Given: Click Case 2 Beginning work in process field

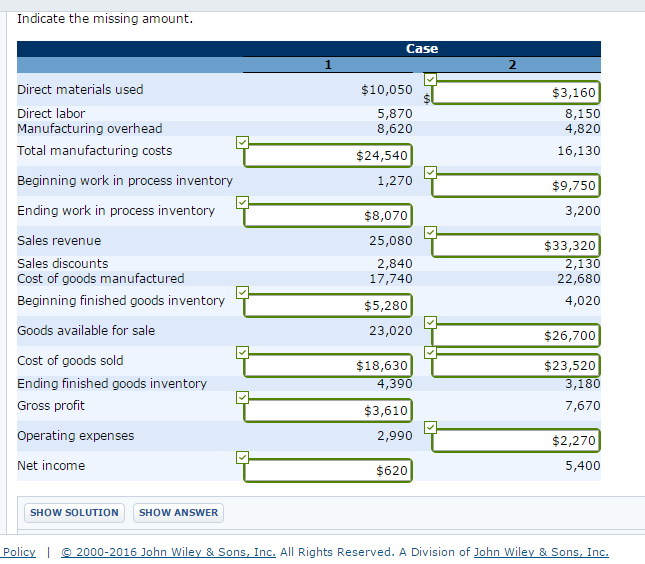Looking at the screenshot, I should coord(516,186).
